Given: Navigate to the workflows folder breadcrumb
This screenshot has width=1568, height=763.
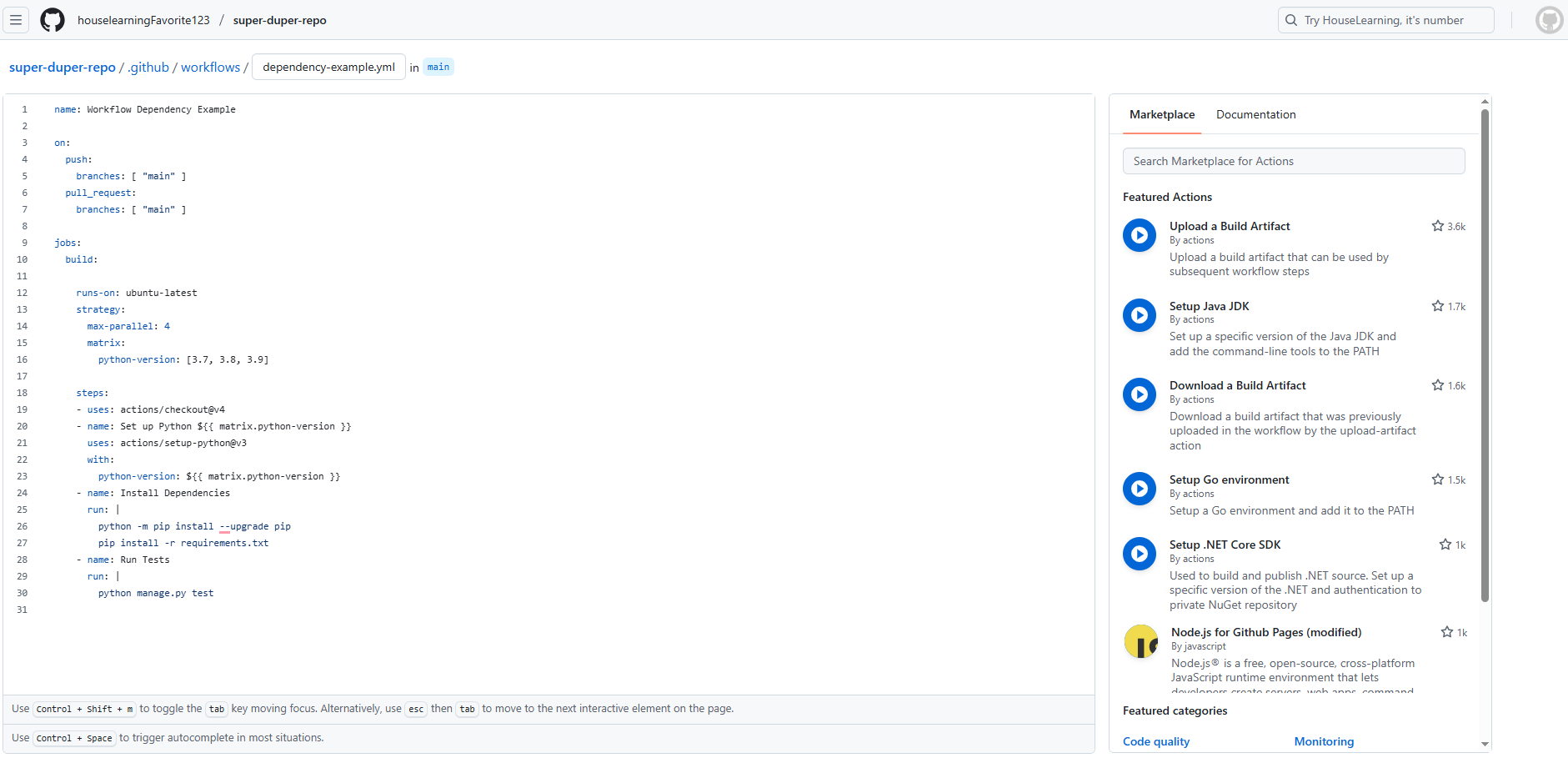Looking at the screenshot, I should [x=210, y=68].
